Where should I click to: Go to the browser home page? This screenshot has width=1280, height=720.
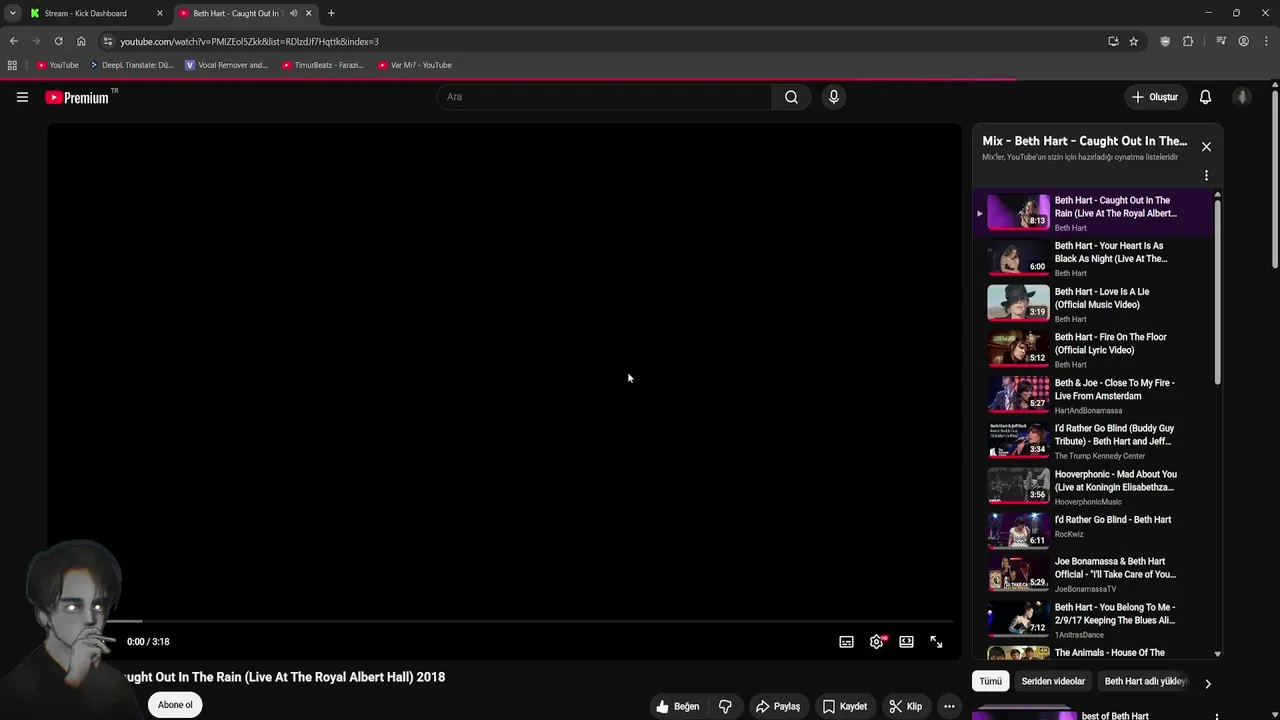(x=81, y=41)
